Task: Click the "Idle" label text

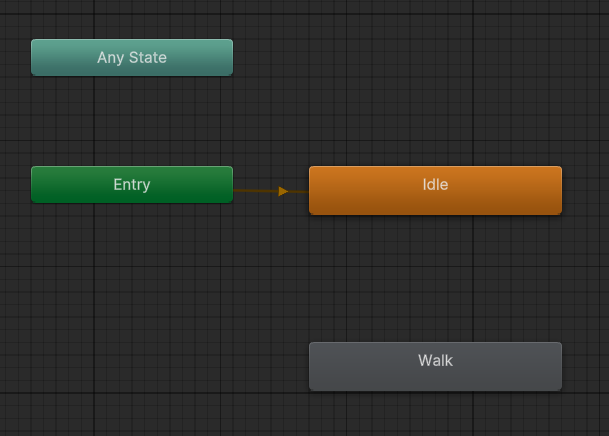Action: tap(435, 185)
